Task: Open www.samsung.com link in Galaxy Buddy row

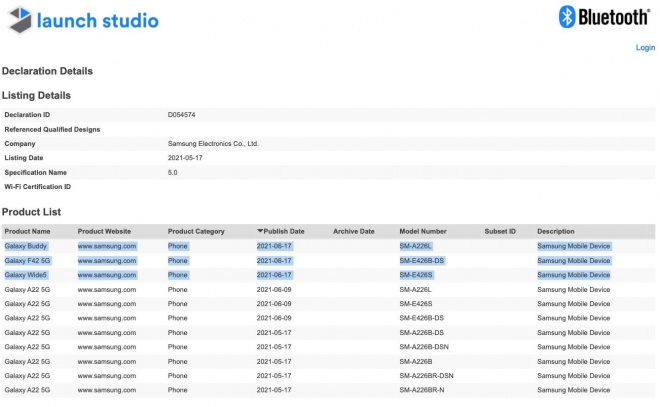Action: 106,246
